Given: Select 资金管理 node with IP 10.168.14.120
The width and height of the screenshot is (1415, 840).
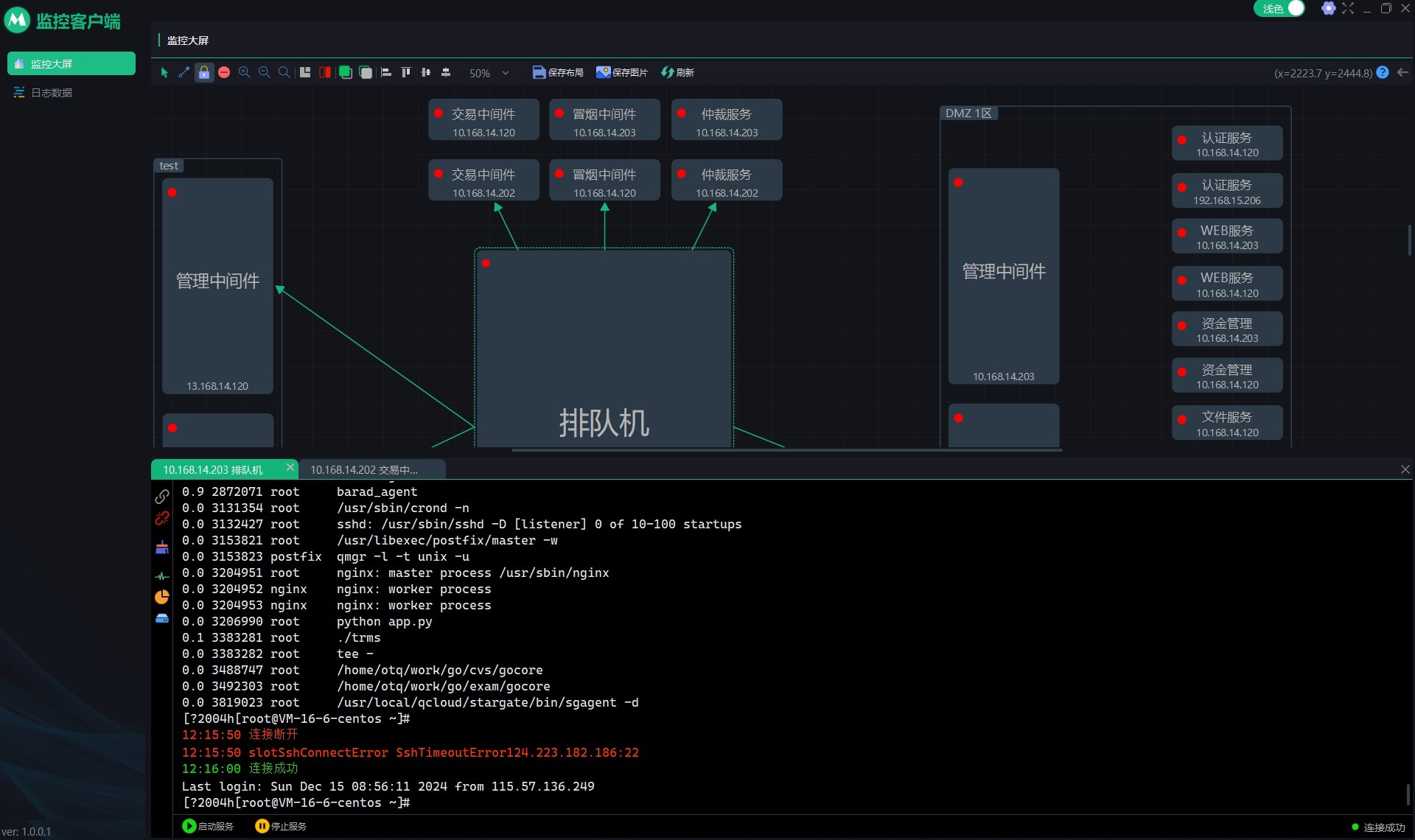Looking at the screenshot, I should pos(1227,376).
